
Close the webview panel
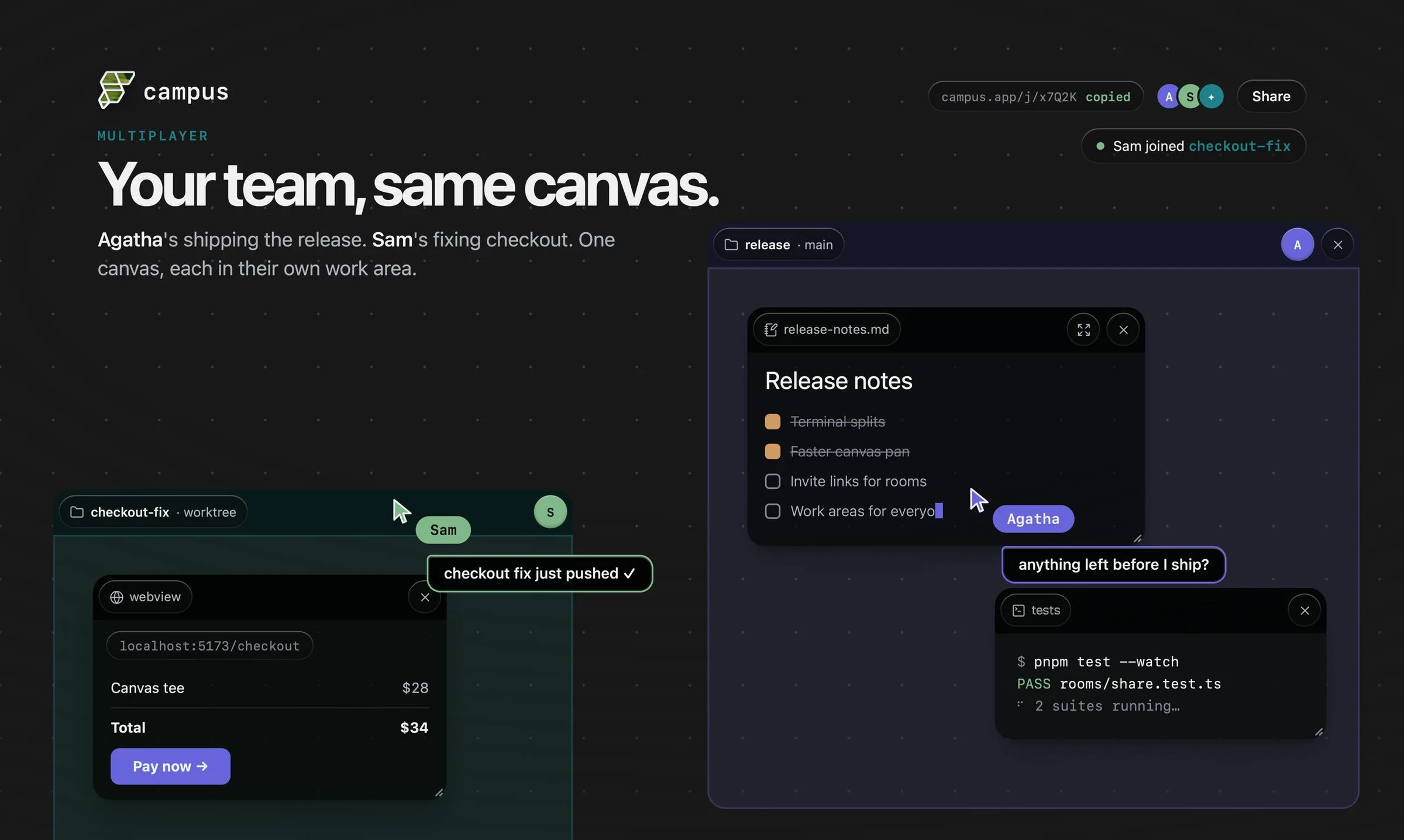pos(425,597)
